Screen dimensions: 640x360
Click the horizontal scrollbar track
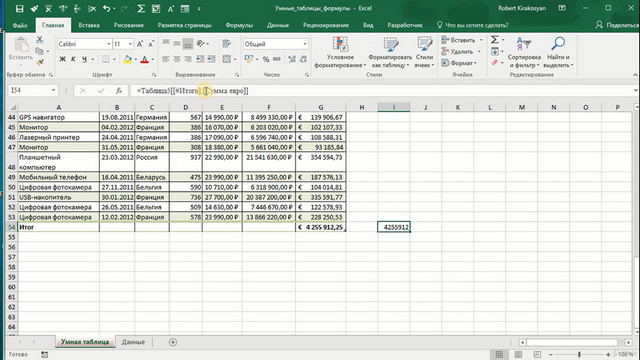click(571, 342)
